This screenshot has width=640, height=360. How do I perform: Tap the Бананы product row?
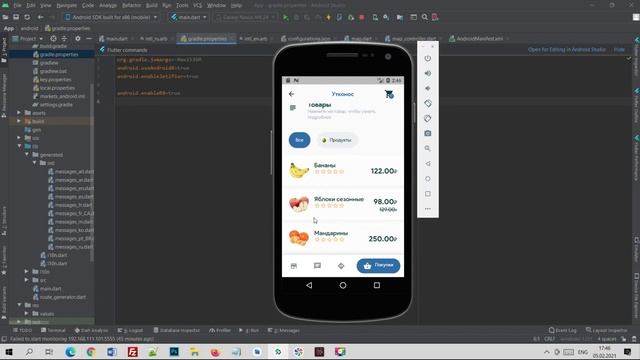coord(343,171)
